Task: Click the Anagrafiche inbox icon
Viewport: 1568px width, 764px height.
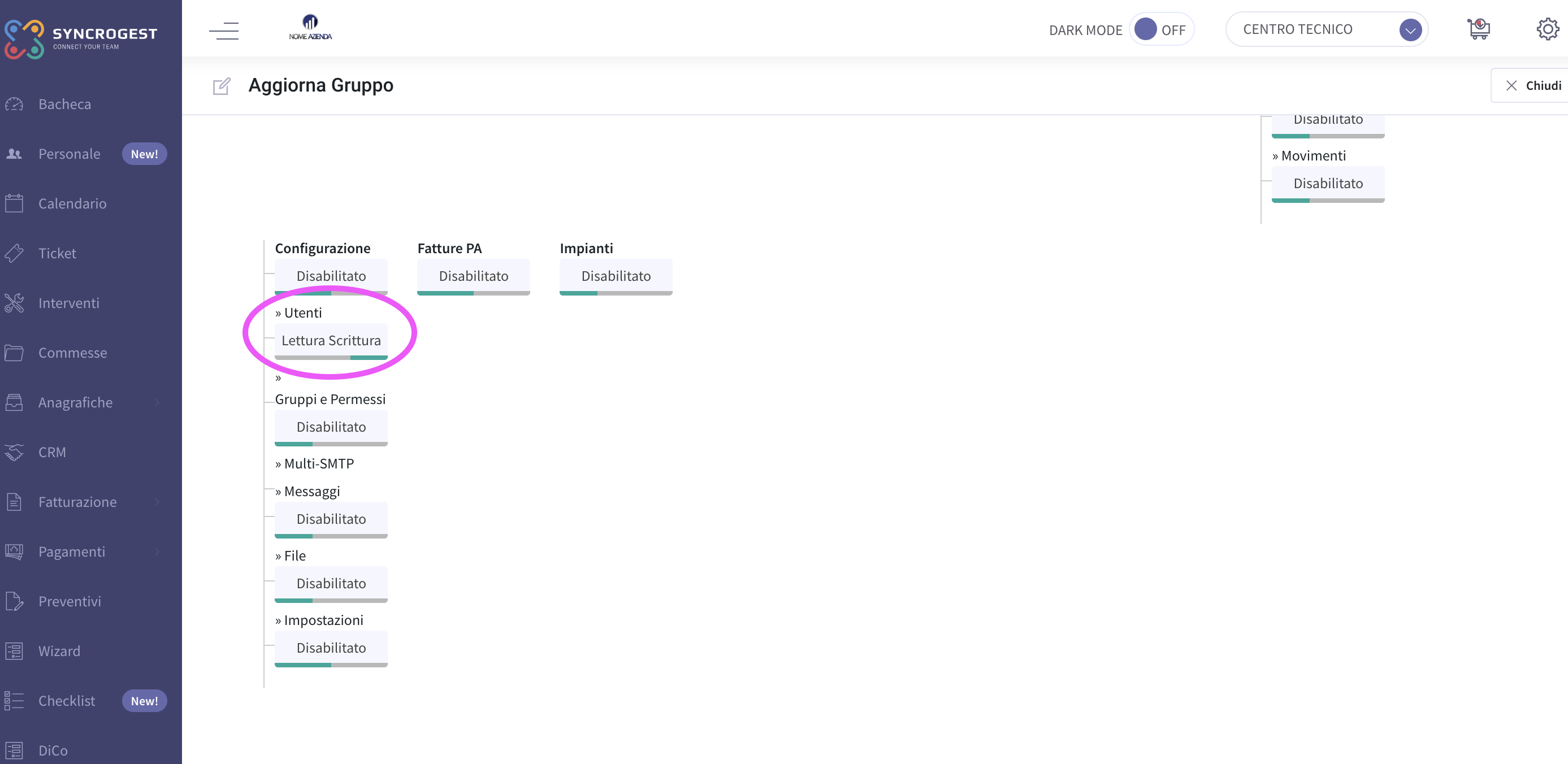Action: pyautogui.click(x=14, y=402)
